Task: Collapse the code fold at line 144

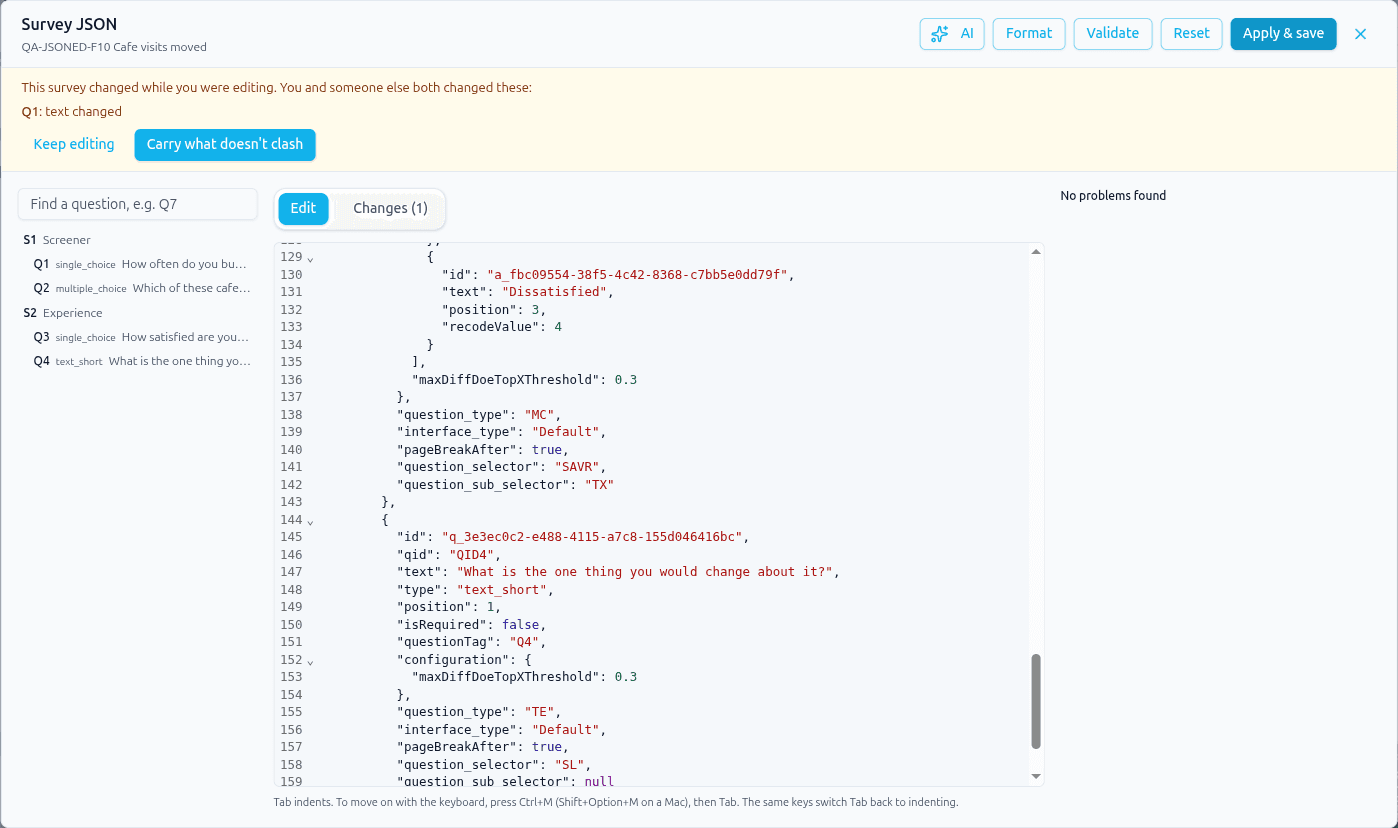Action: click(x=310, y=521)
